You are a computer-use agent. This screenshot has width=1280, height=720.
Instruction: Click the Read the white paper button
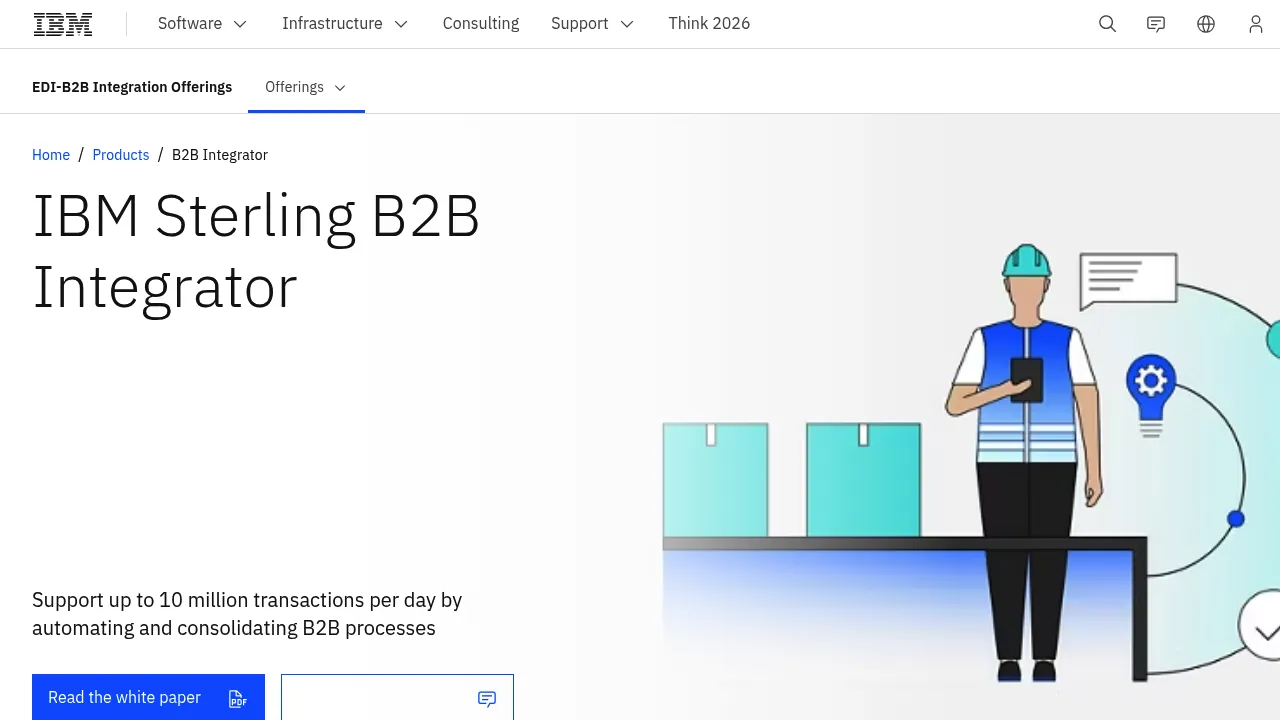pos(148,697)
